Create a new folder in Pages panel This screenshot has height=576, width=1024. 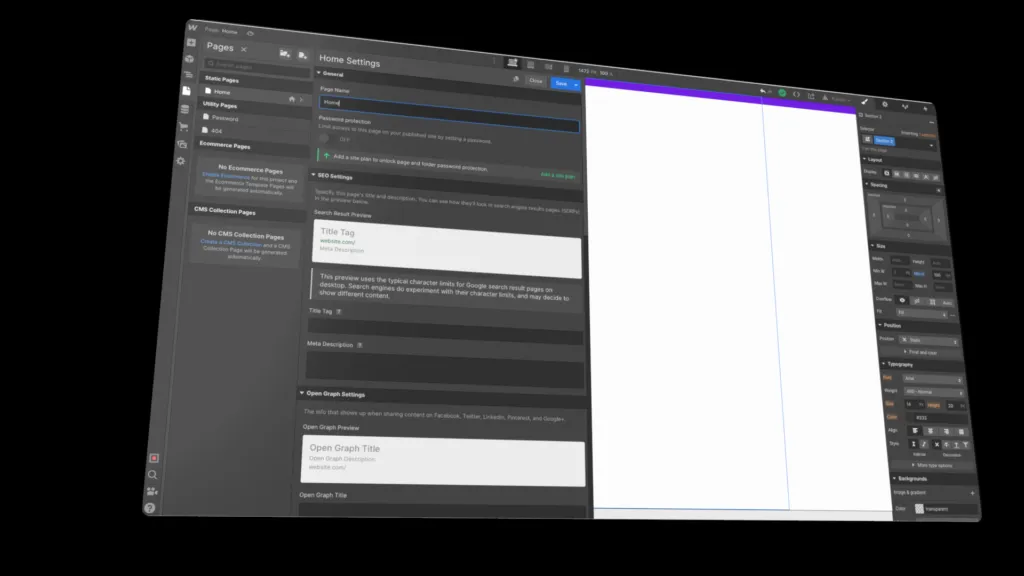tap(285, 54)
